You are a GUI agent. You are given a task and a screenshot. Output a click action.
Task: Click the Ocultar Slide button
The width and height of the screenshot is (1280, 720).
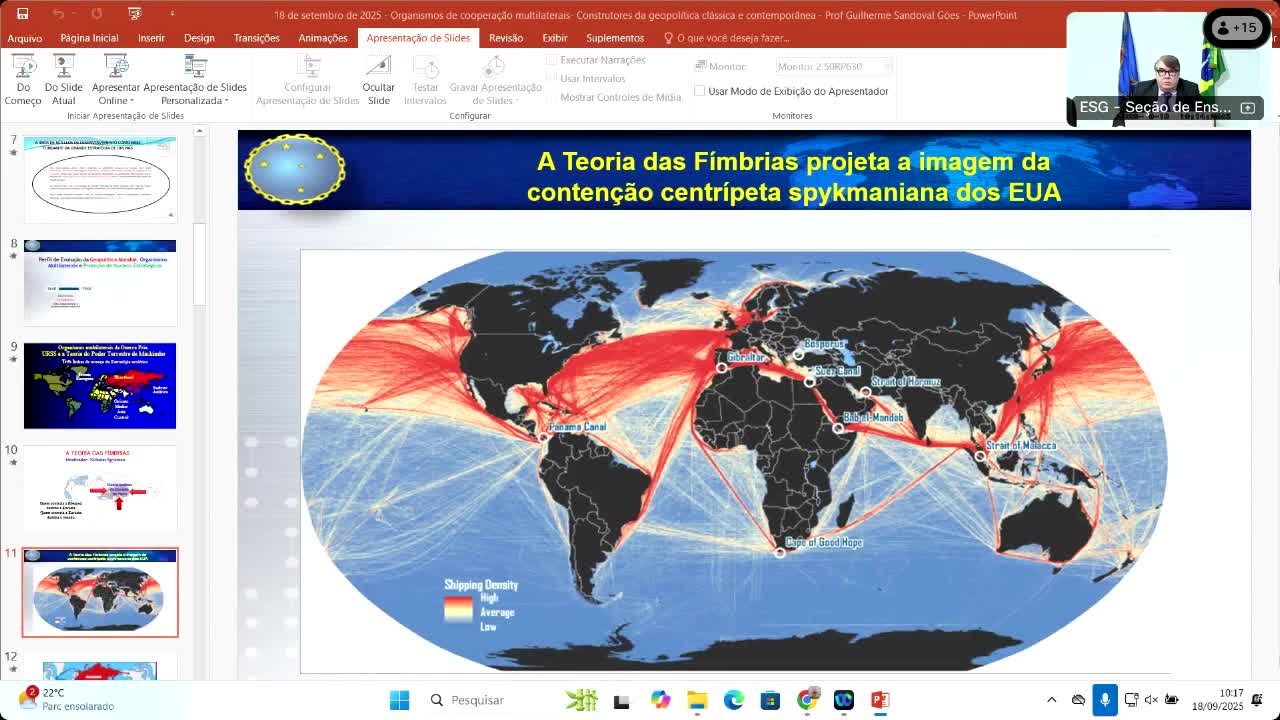(x=378, y=79)
